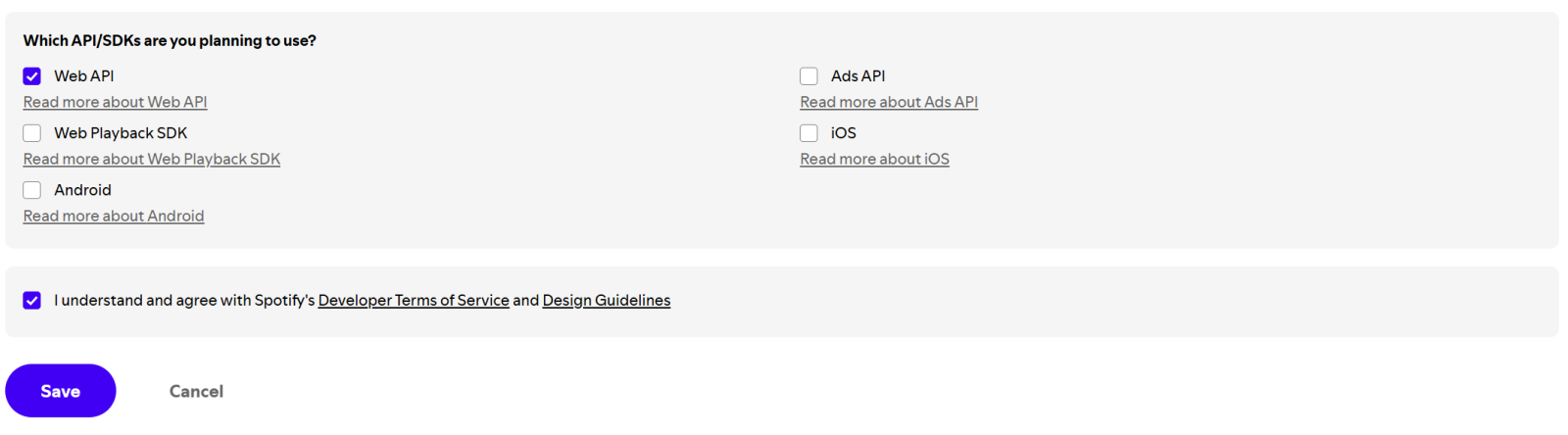Open the Developer Terms of Service link
This screenshot has width=1568, height=435.
point(414,301)
